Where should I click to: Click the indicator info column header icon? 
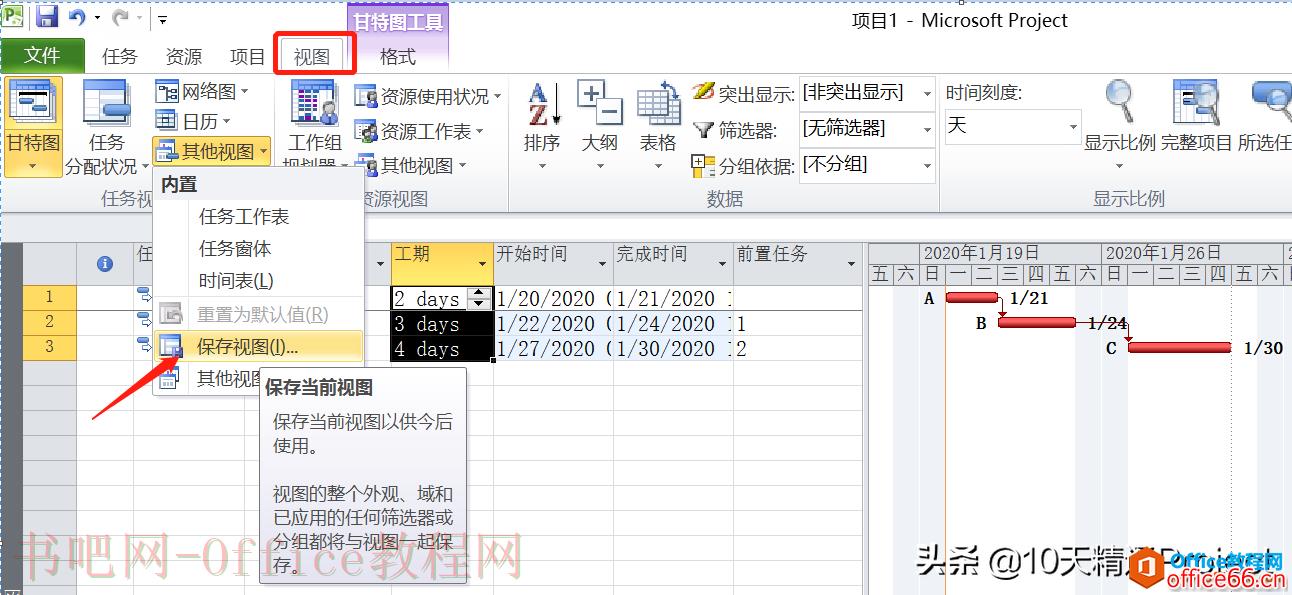coord(104,264)
